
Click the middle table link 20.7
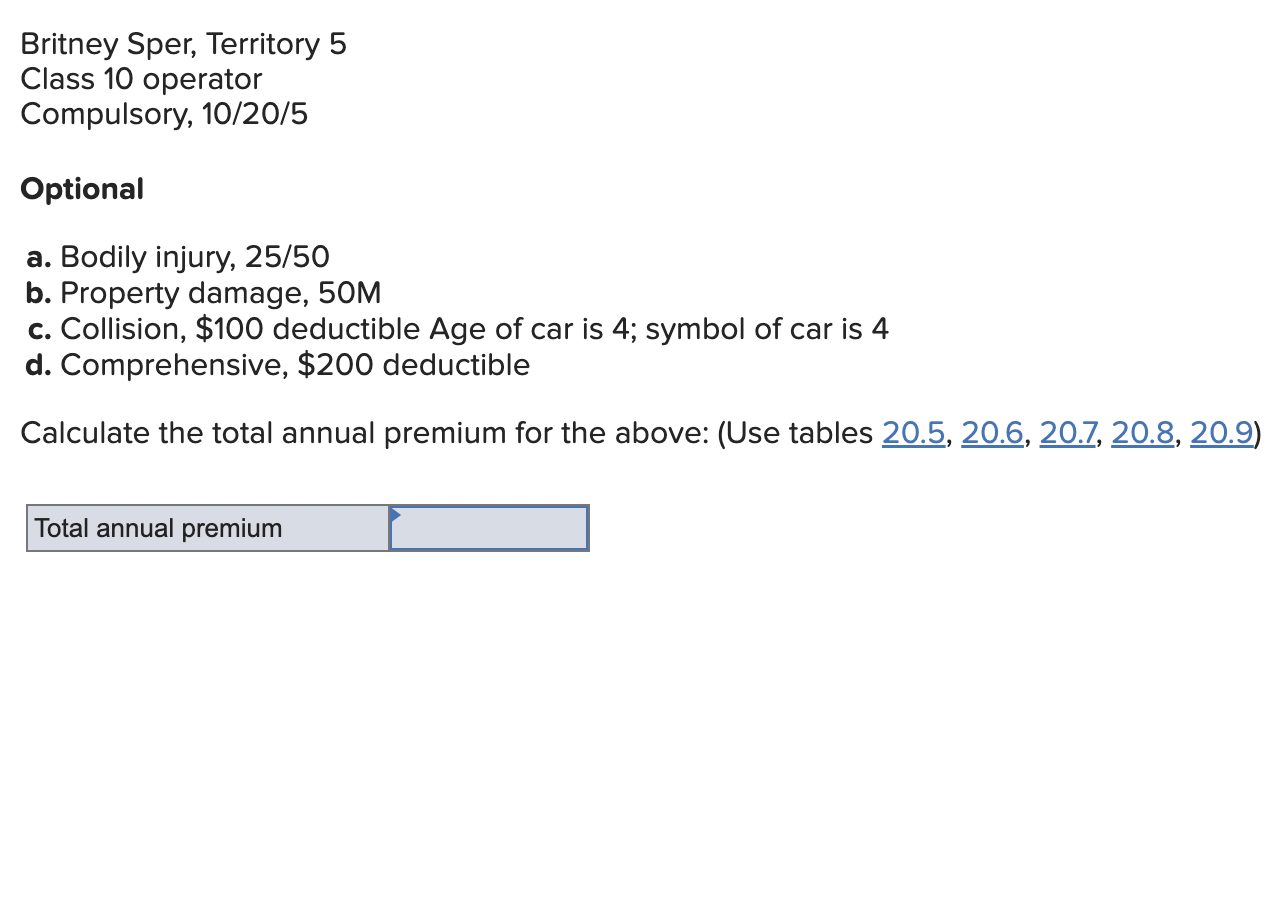coord(1067,433)
